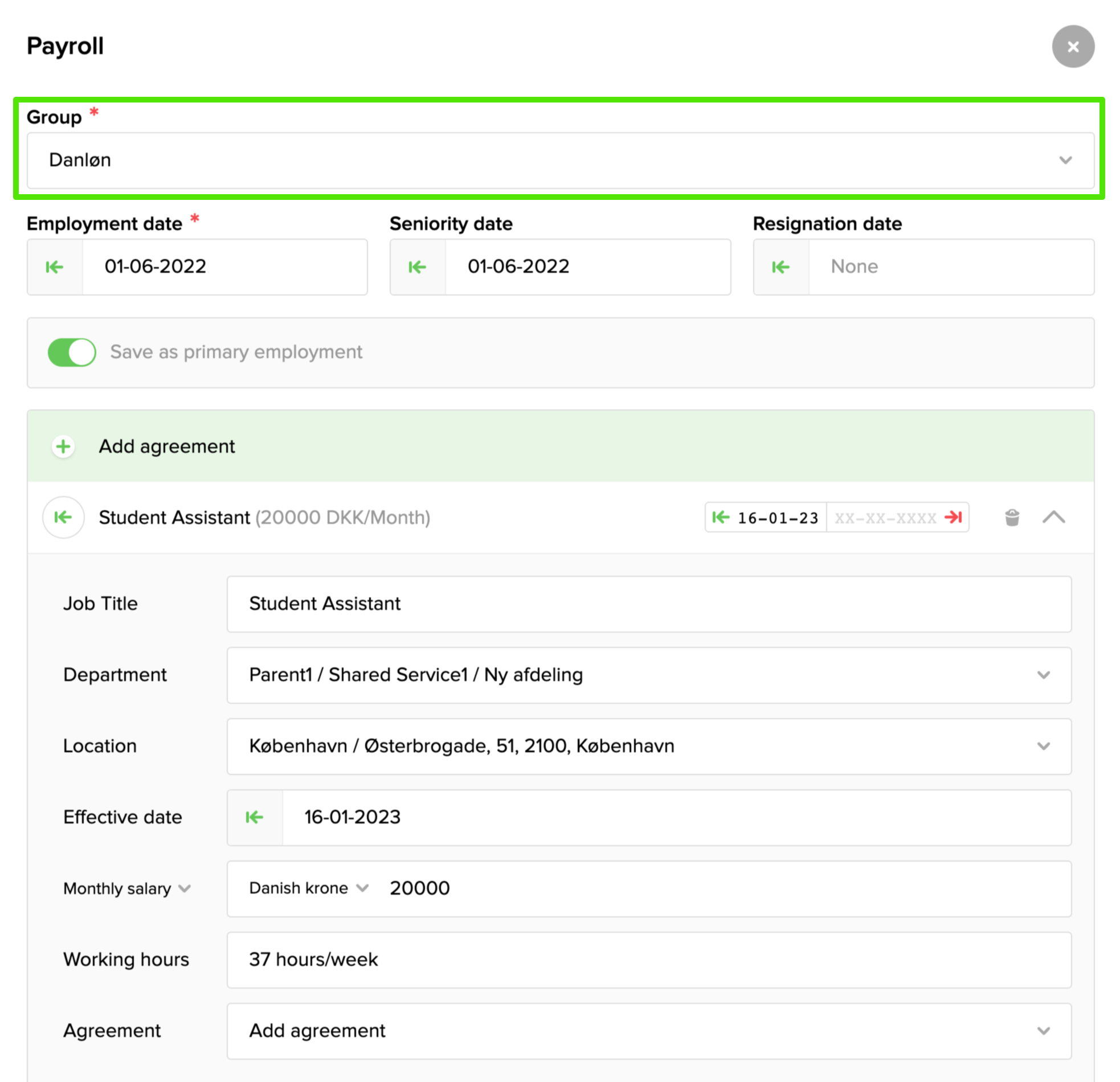Click the Working hours field
The image size is (1120, 1082).
pos(648,960)
